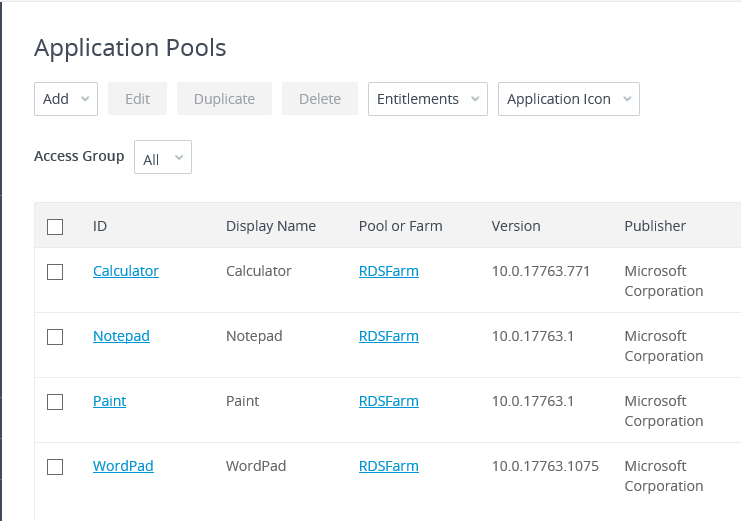Click the Delete button

(x=320, y=99)
